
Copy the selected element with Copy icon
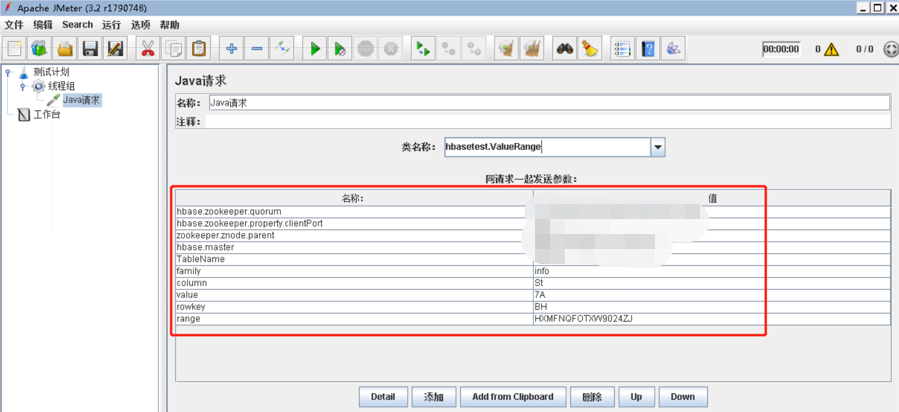pyautogui.click(x=173, y=49)
